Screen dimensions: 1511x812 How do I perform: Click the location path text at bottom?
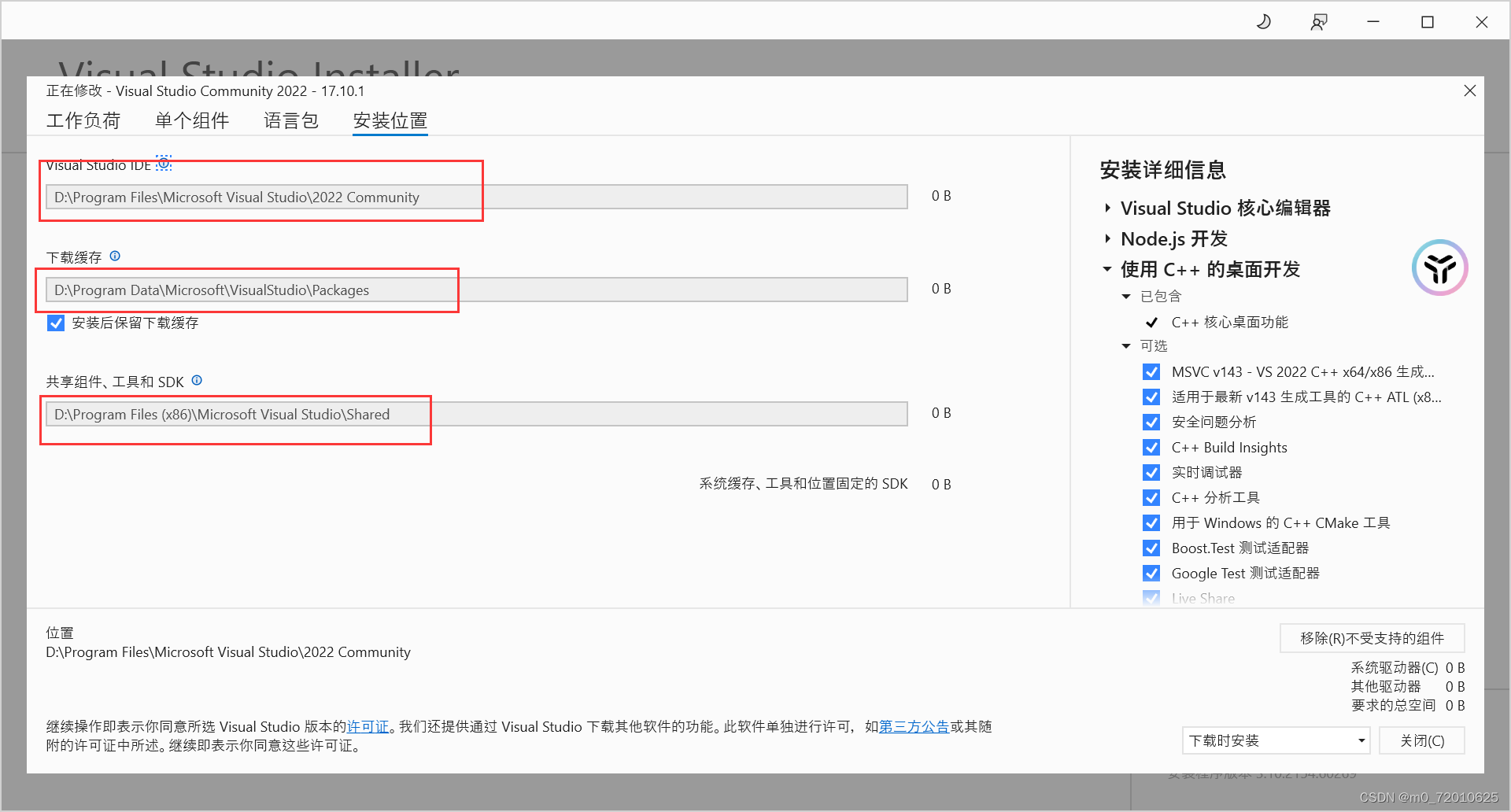[228, 651]
